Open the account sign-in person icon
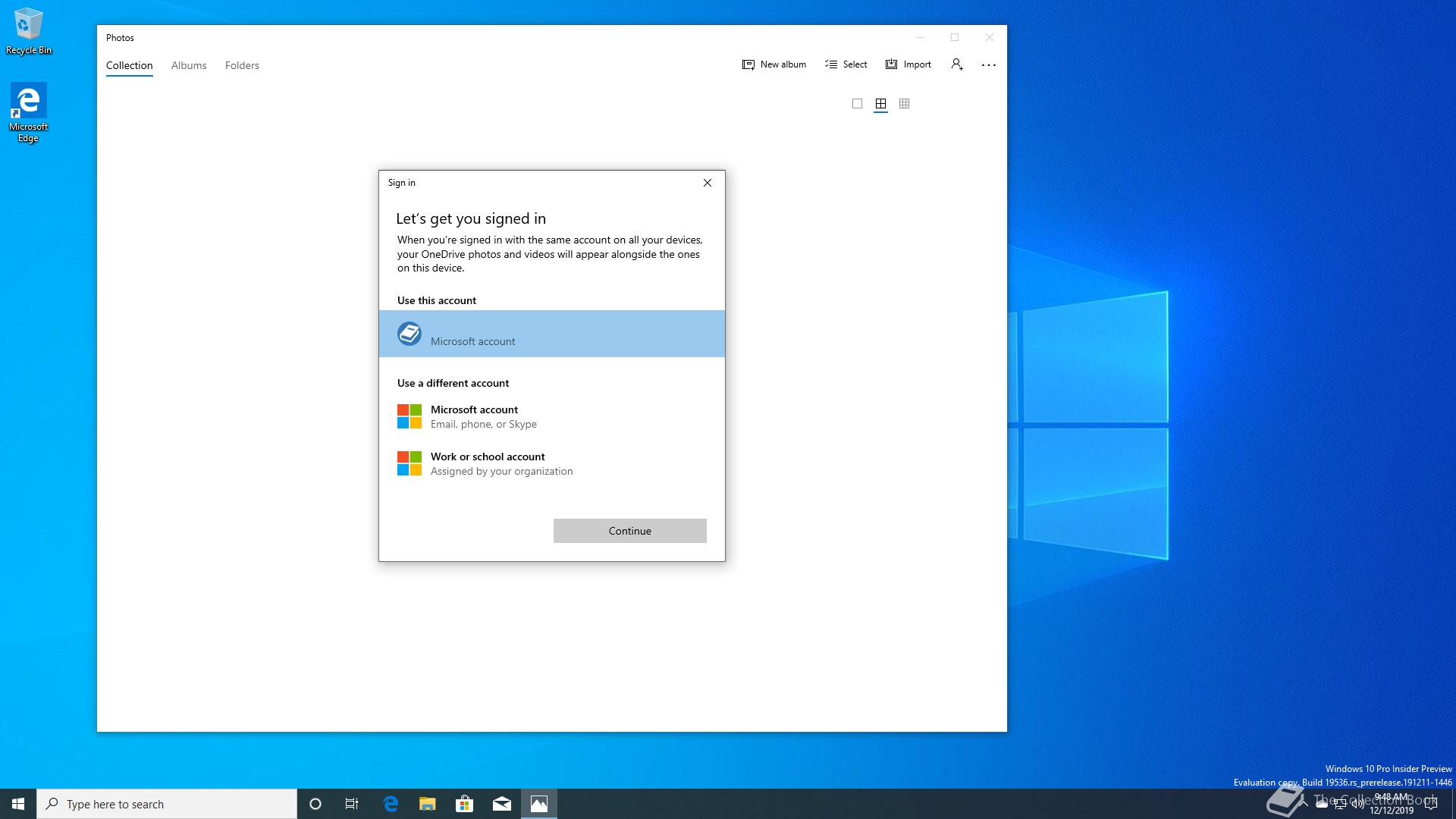Screen dimensions: 1456x819 point(957,64)
